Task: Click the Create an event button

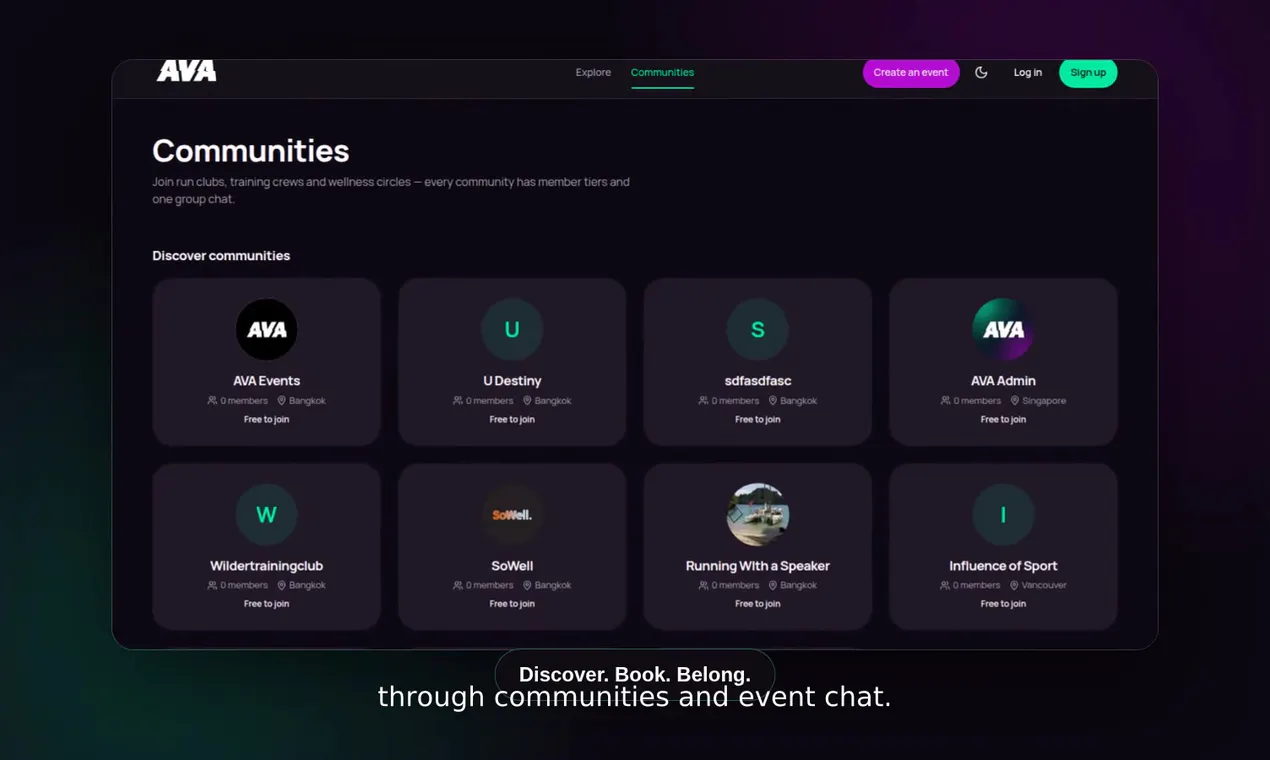Action: pos(911,72)
